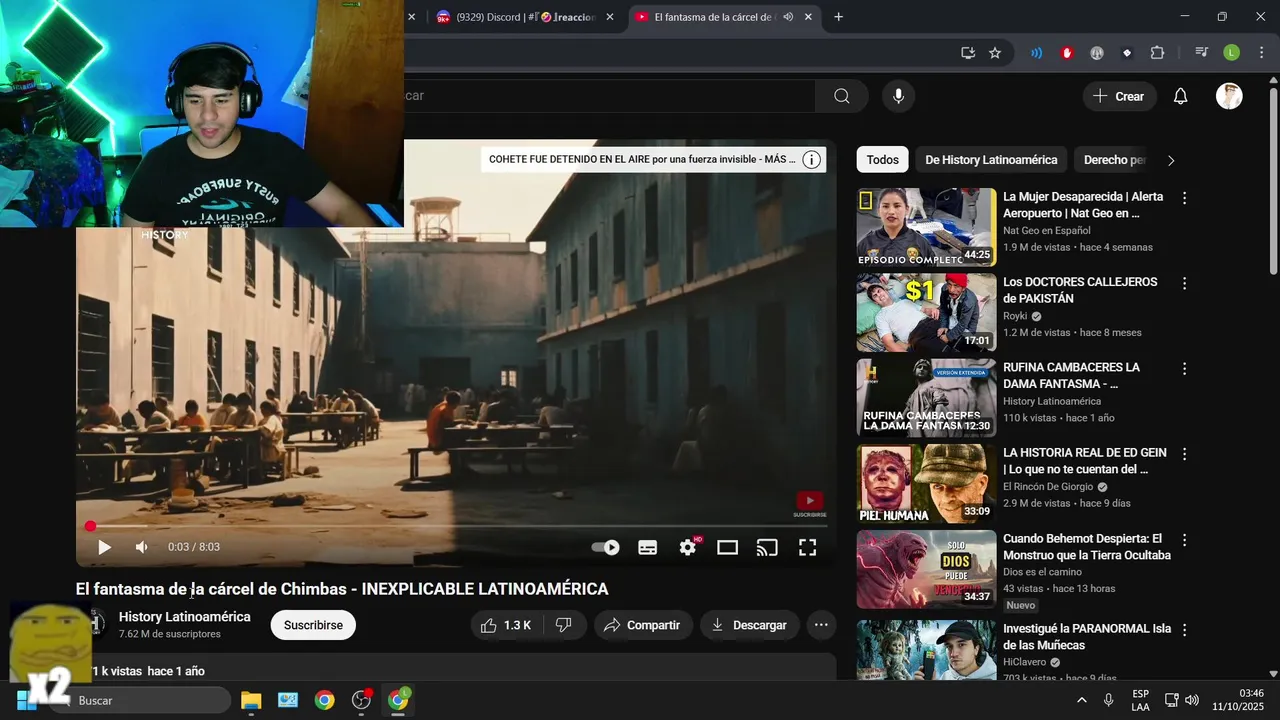
Task: Show hidden system tray icons chevron
Action: click(x=1081, y=700)
